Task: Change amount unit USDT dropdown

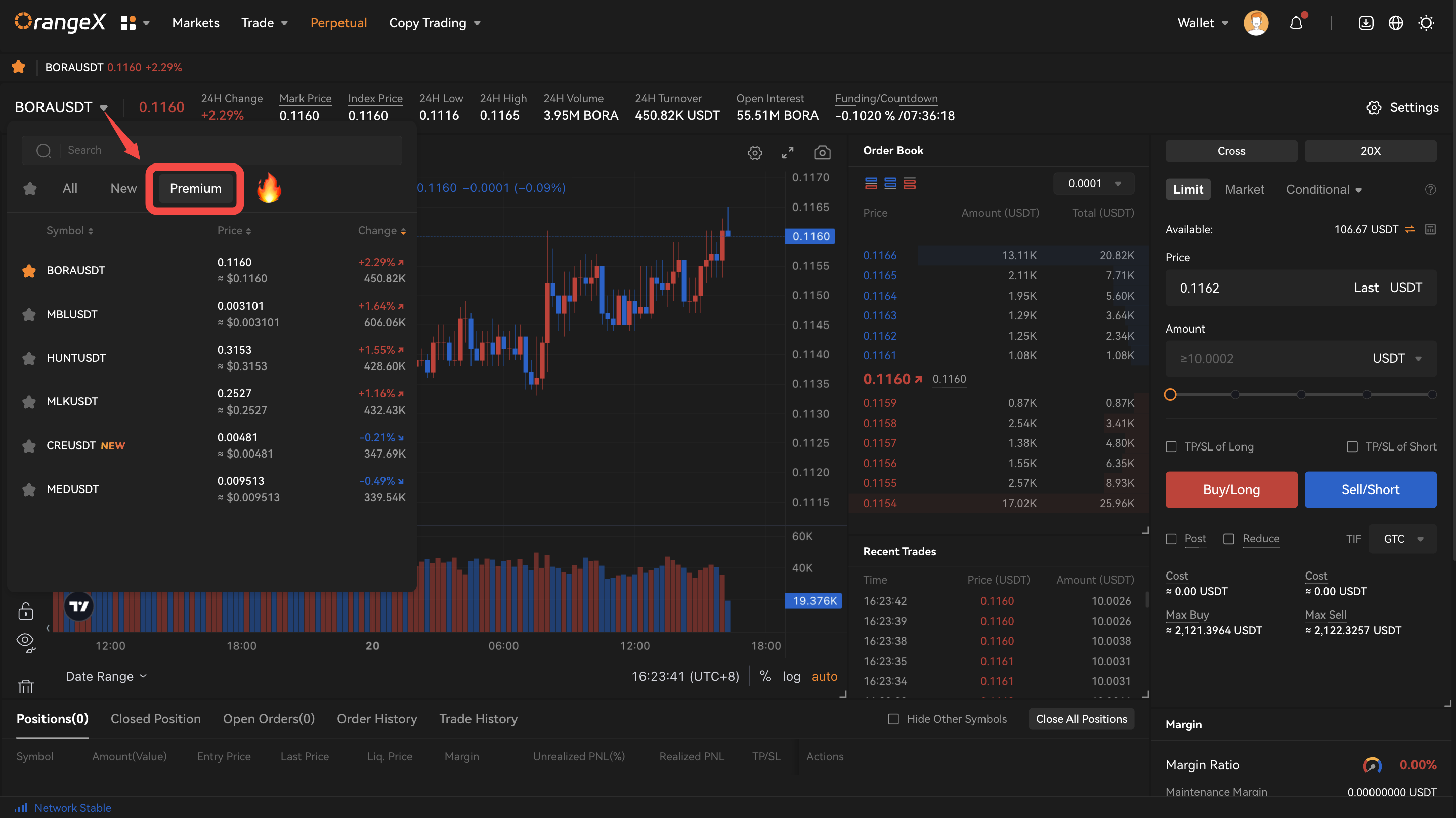Action: tap(1397, 359)
